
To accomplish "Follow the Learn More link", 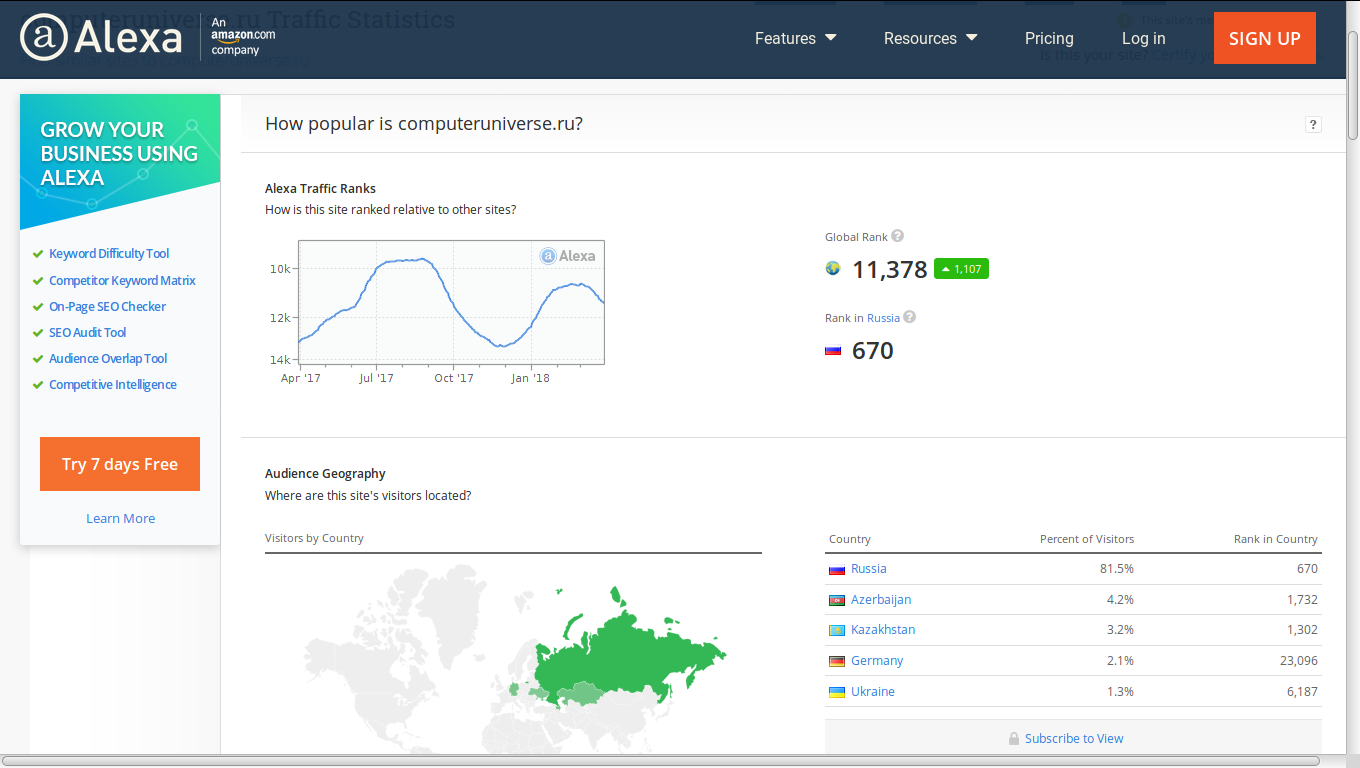I will point(120,518).
